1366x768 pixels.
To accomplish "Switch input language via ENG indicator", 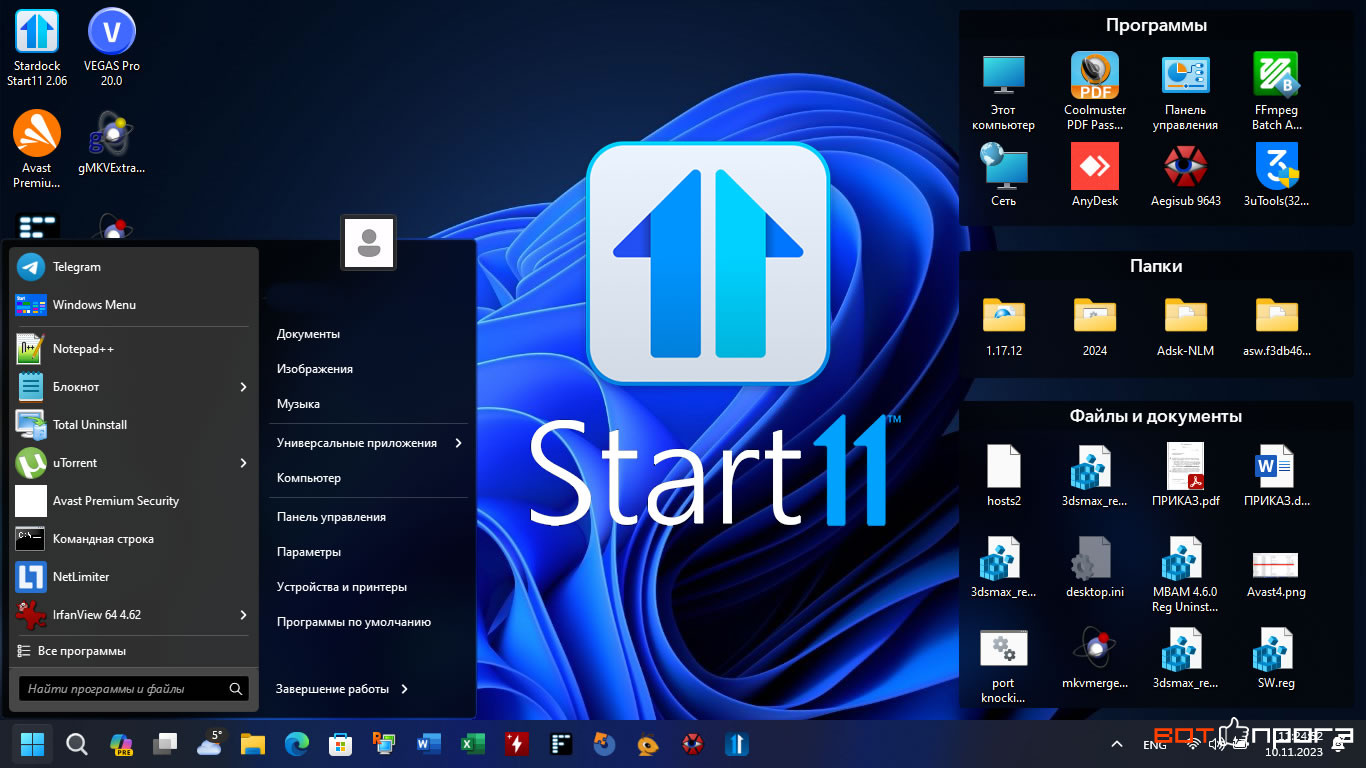I will point(1154,745).
